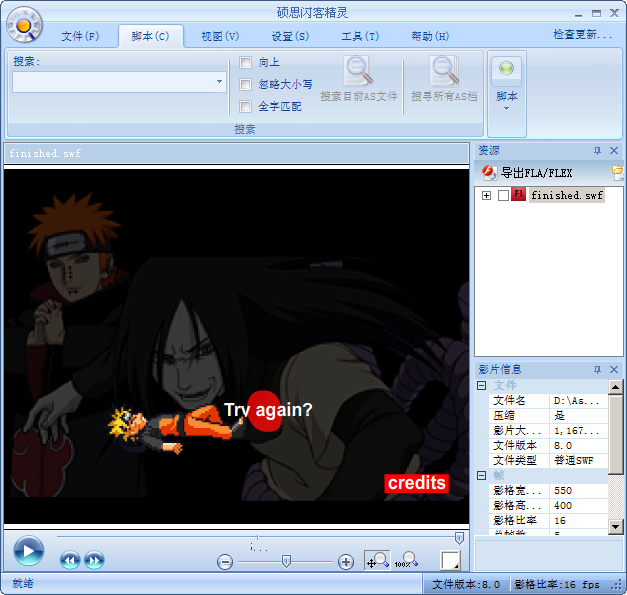
Task: Click 影片信息 scrollbar up arrow
Action: point(615,387)
